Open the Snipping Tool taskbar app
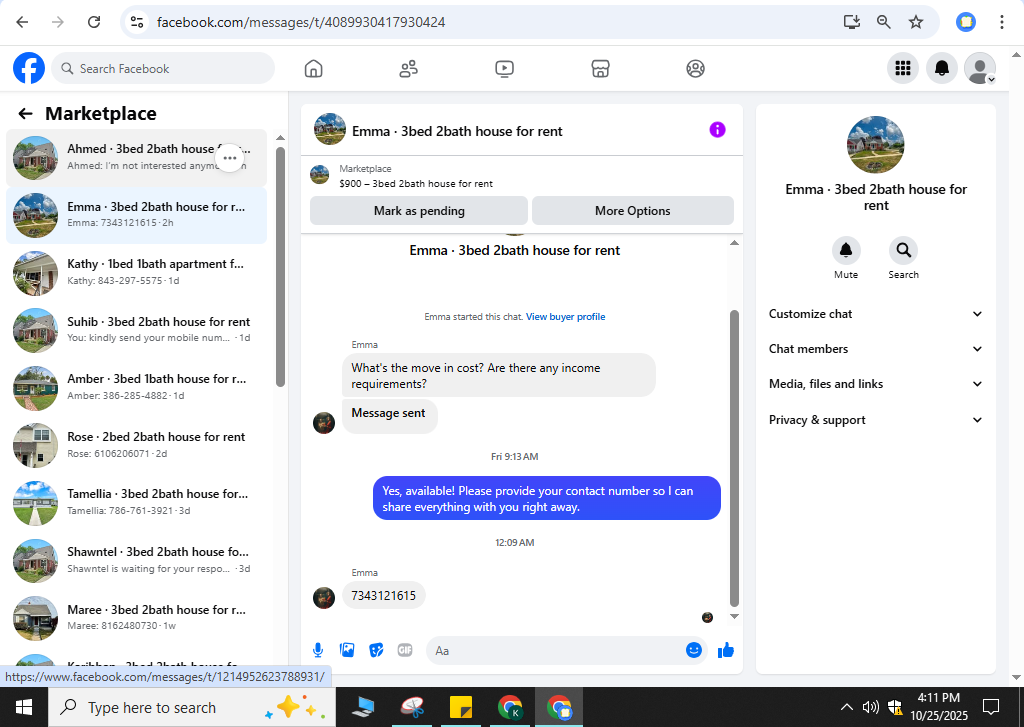The image size is (1024, 727). (x=413, y=707)
